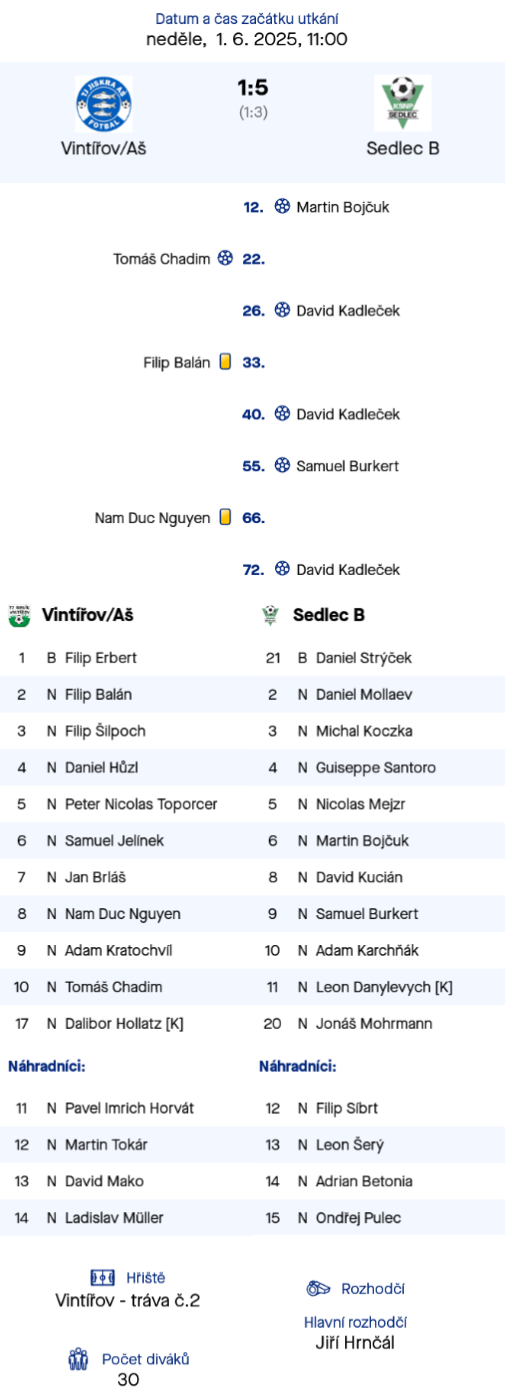Click yellow card icon next to Nam Duc Nguyen
This screenshot has width=505, height=1398.
point(225,517)
